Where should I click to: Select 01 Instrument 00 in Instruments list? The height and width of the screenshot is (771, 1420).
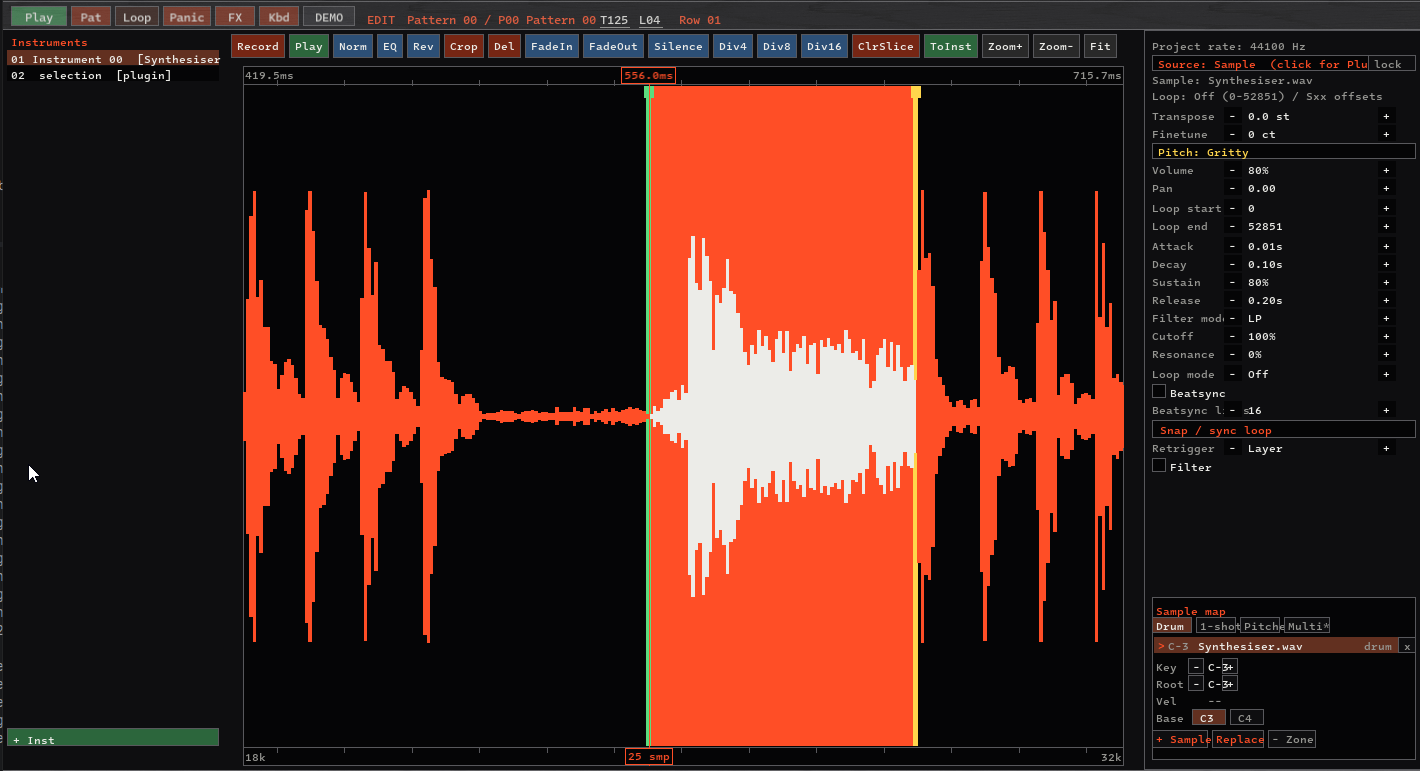113,59
